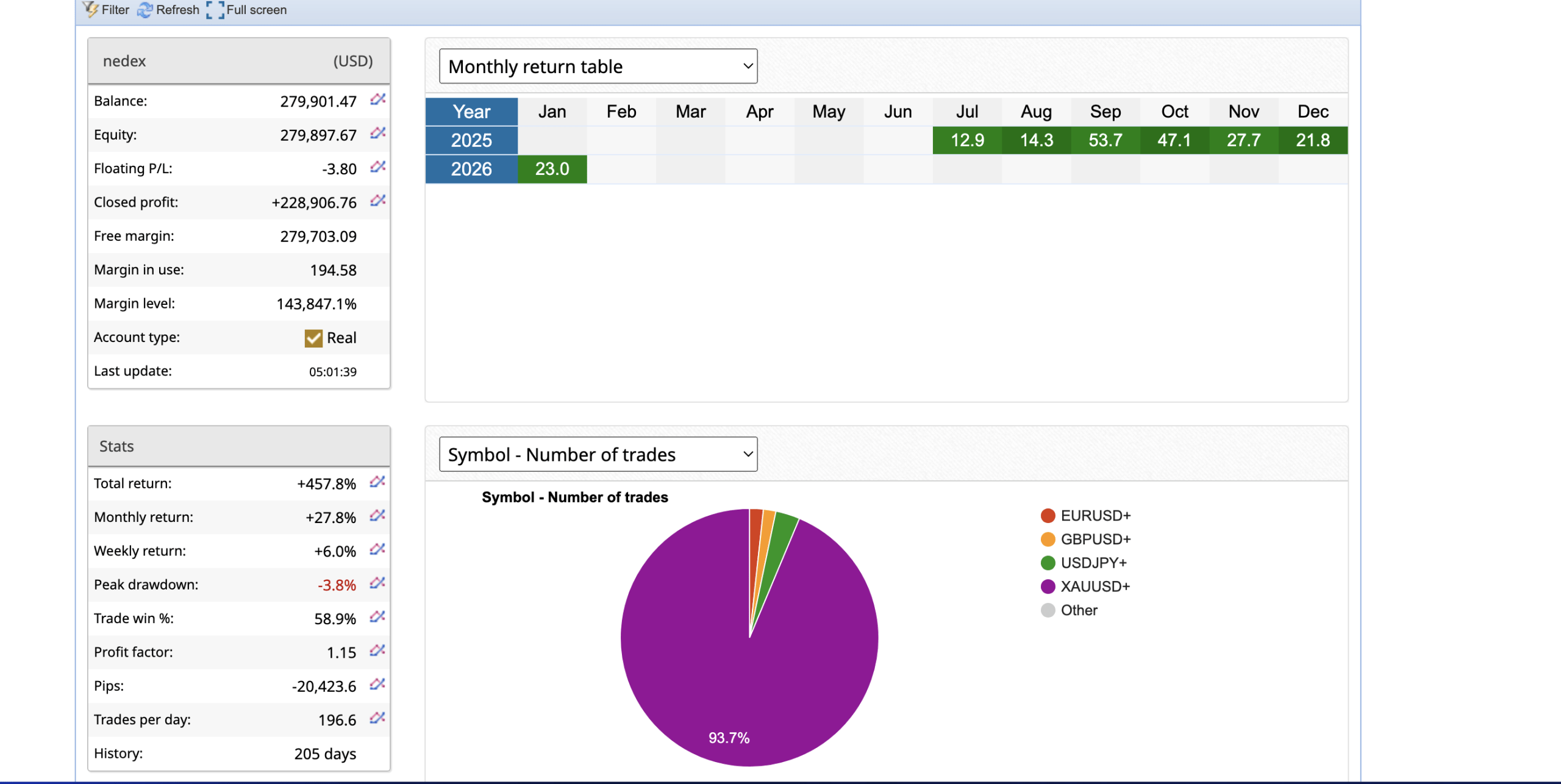Image resolution: width=1561 pixels, height=784 pixels.
Task: Select the Stats panel header
Action: (x=116, y=446)
